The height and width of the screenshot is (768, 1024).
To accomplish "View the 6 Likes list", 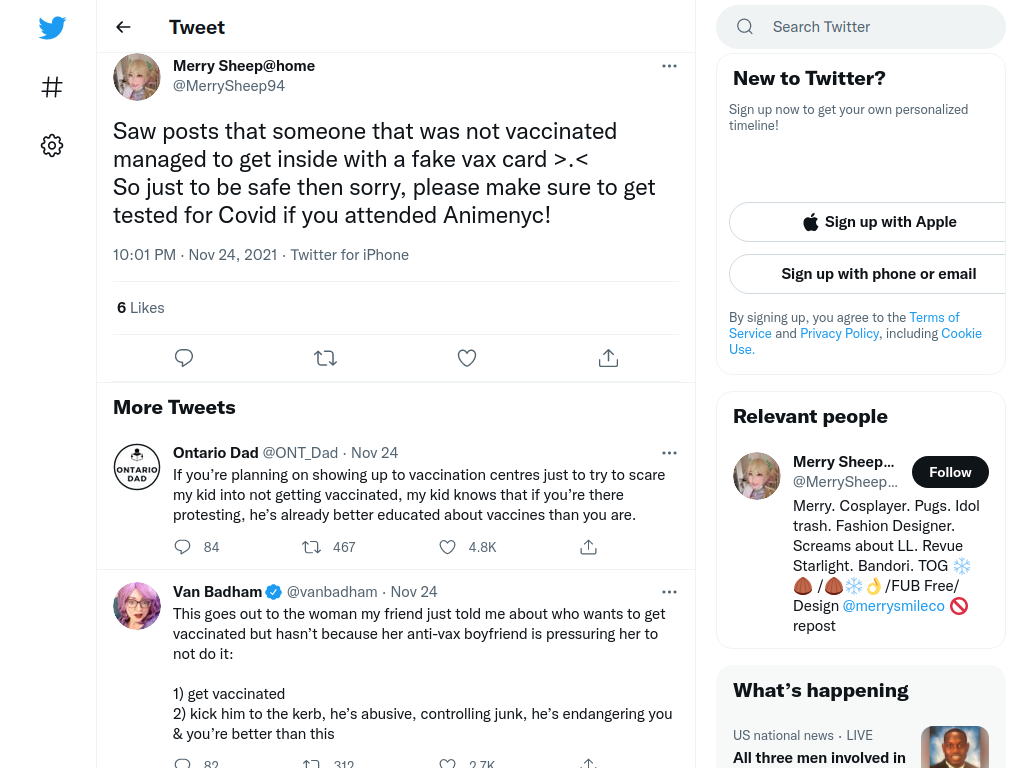I will coord(140,308).
